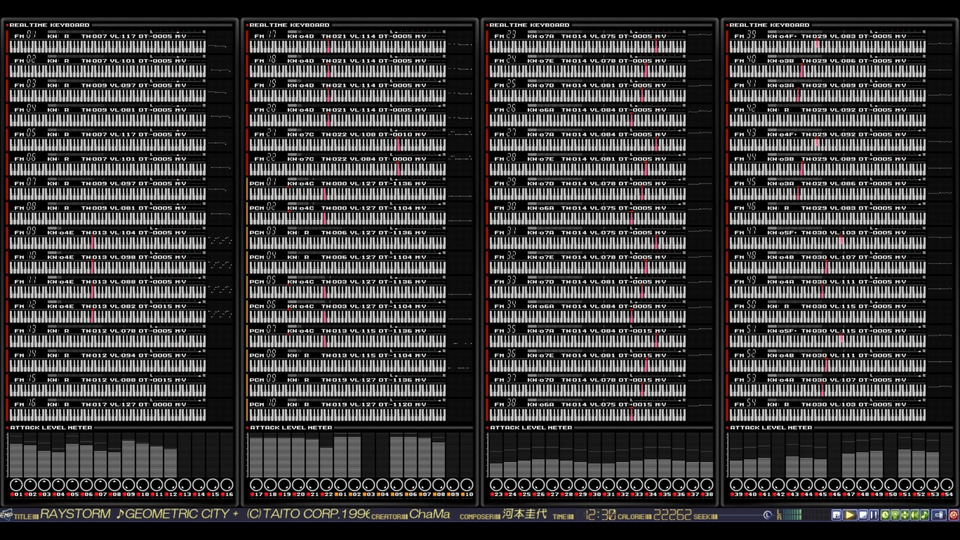
Task: Click the FM 09 piano keyboard
Action: point(107,242)
